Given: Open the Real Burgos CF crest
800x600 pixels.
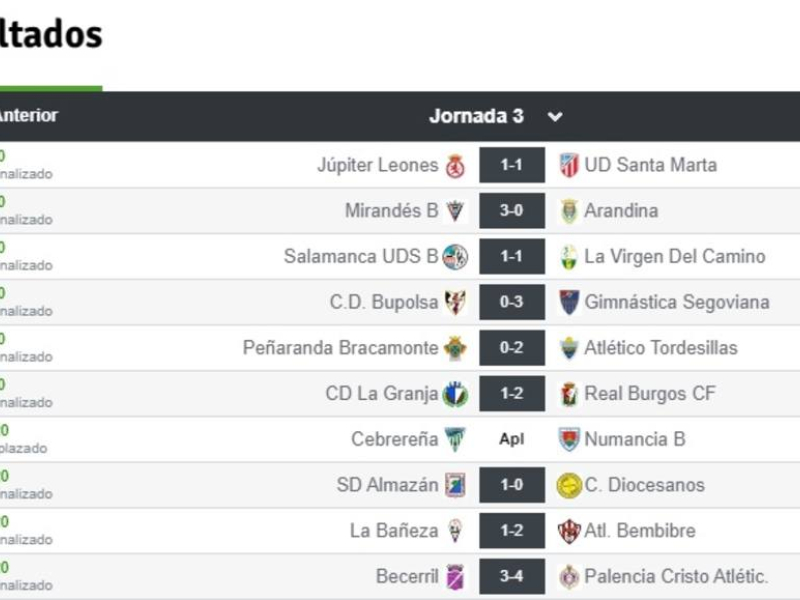Looking at the screenshot, I should 568,393.
